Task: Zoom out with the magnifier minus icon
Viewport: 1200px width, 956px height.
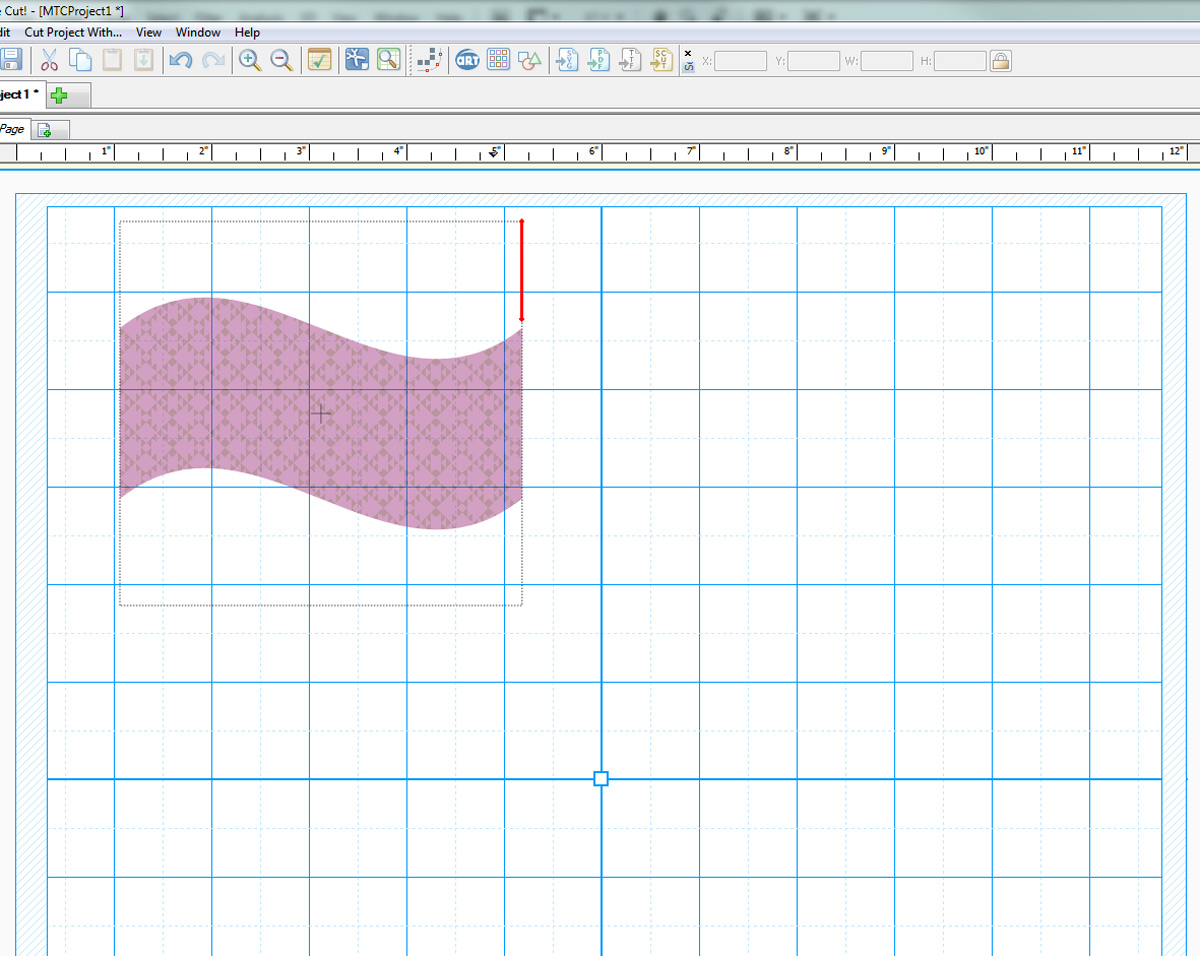Action: pyautogui.click(x=282, y=60)
